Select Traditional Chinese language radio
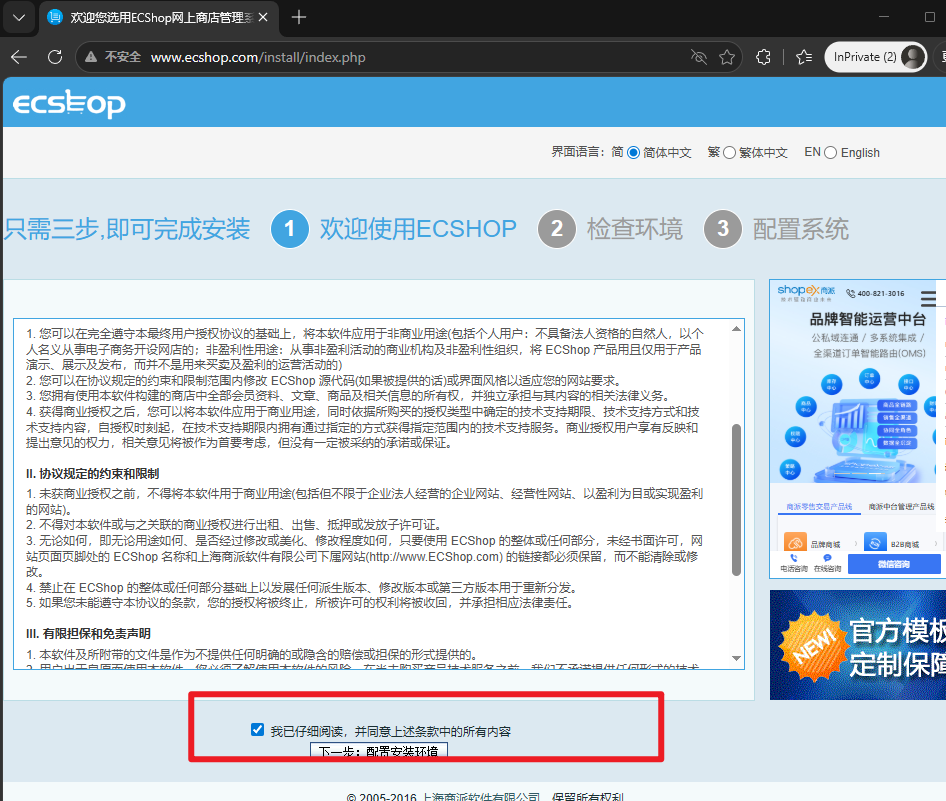 729,153
